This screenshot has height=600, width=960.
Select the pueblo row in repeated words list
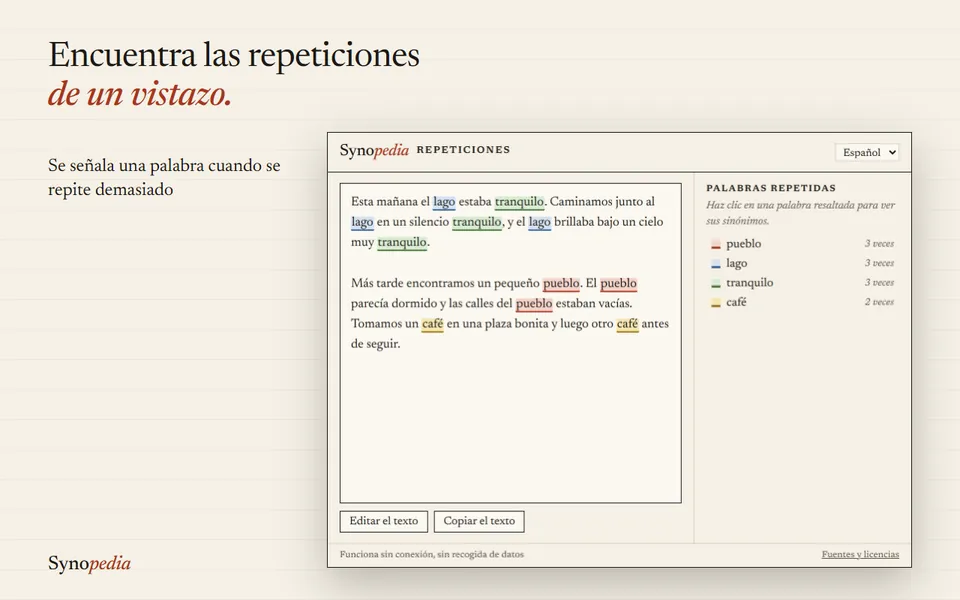[802, 244]
